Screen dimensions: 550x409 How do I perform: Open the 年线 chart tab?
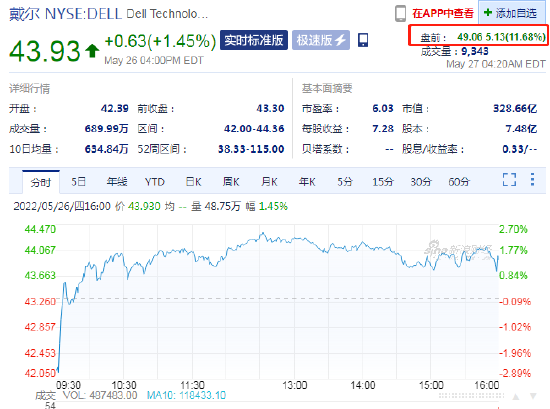[x=117, y=182]
